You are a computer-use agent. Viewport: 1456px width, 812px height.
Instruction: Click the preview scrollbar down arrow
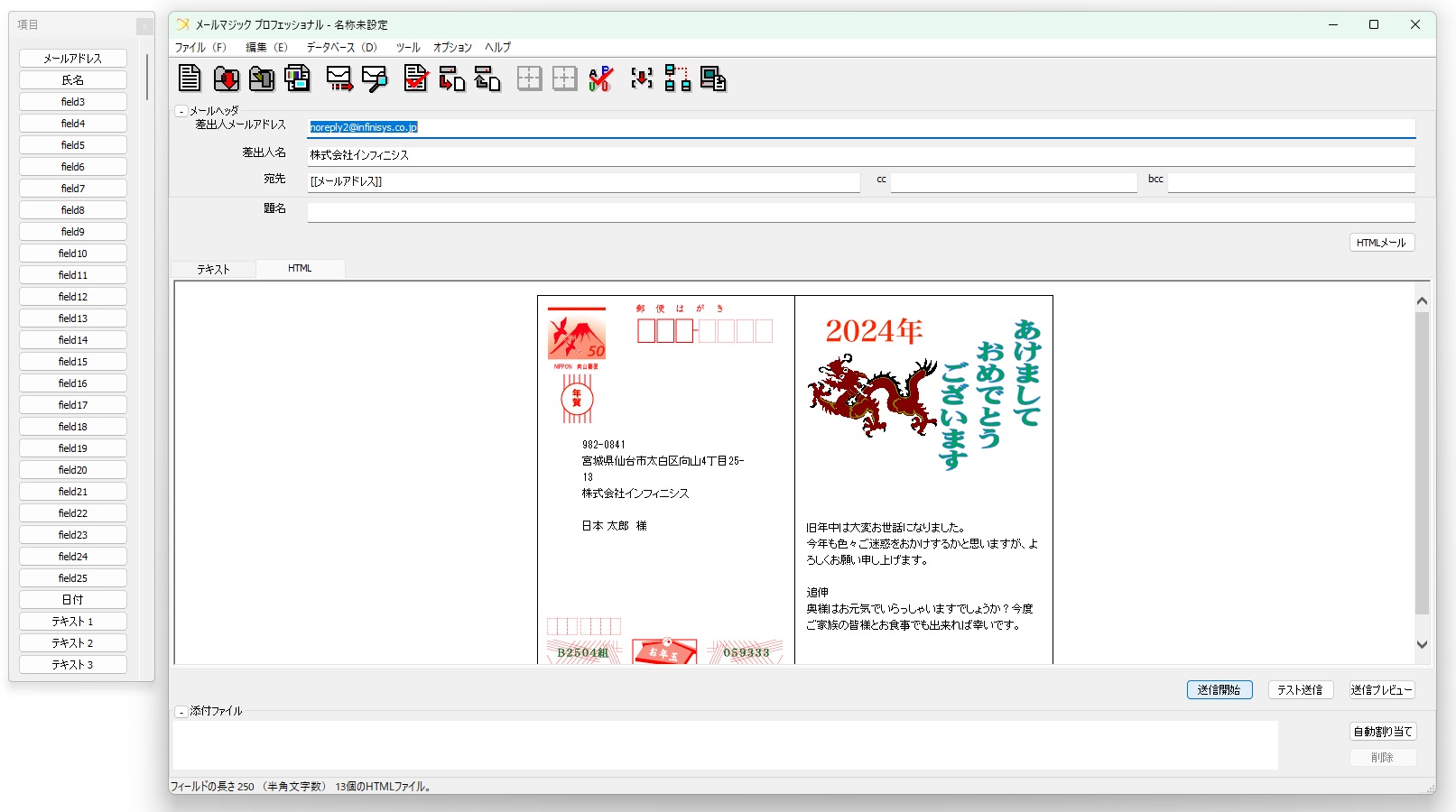1422,644
